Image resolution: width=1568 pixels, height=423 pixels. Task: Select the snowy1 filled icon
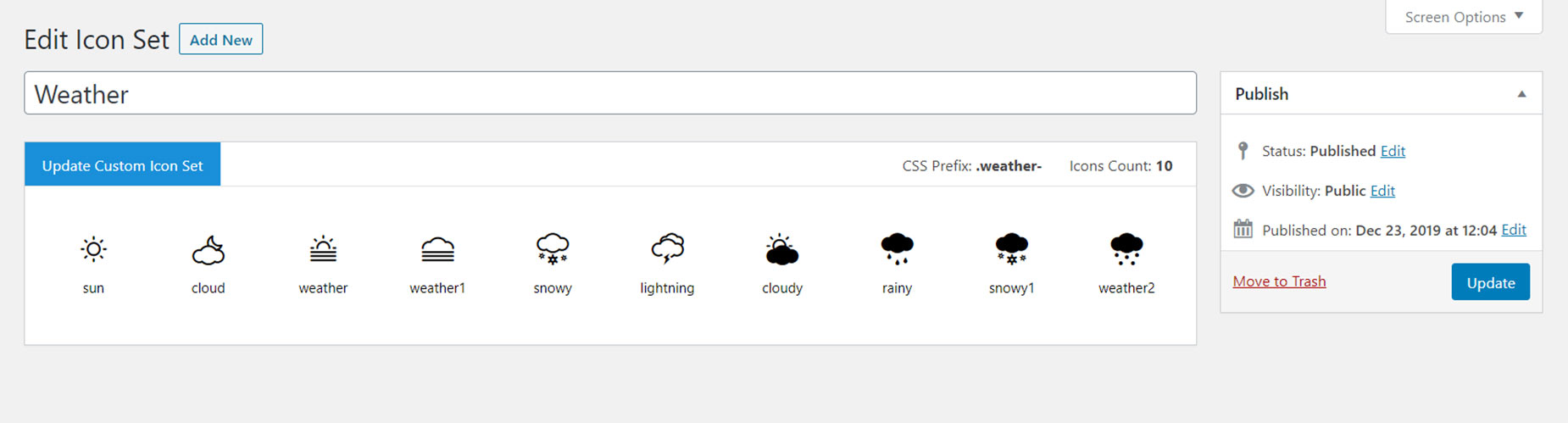pyautogui.click(x=1011, y=249)
